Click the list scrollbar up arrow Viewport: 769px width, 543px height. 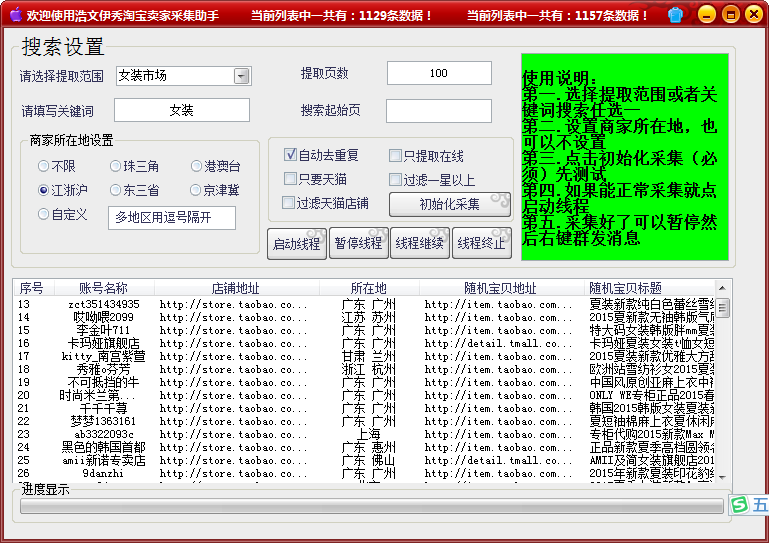pyautogui.click(x=722, y=288)
